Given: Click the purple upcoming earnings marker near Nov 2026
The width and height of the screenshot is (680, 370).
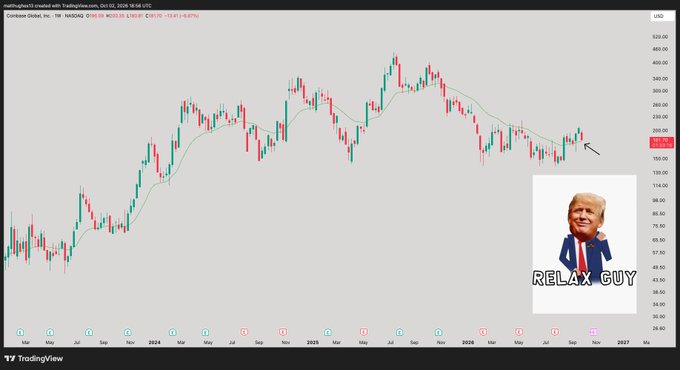Looking at the screenshot, I should pos(594,332).
